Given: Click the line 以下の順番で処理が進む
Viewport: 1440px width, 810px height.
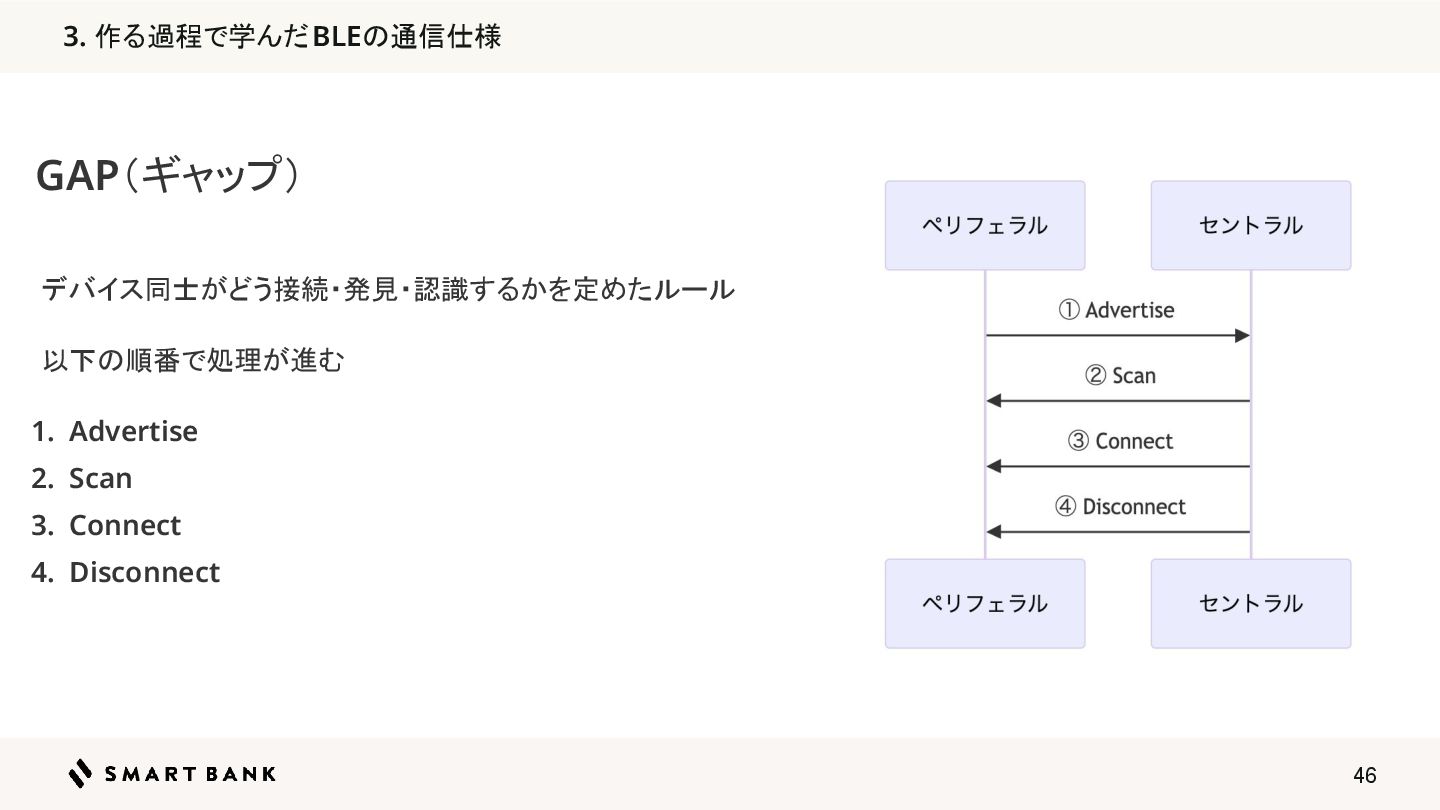Looking at the screenshot, I should click(x=193, y=360).
